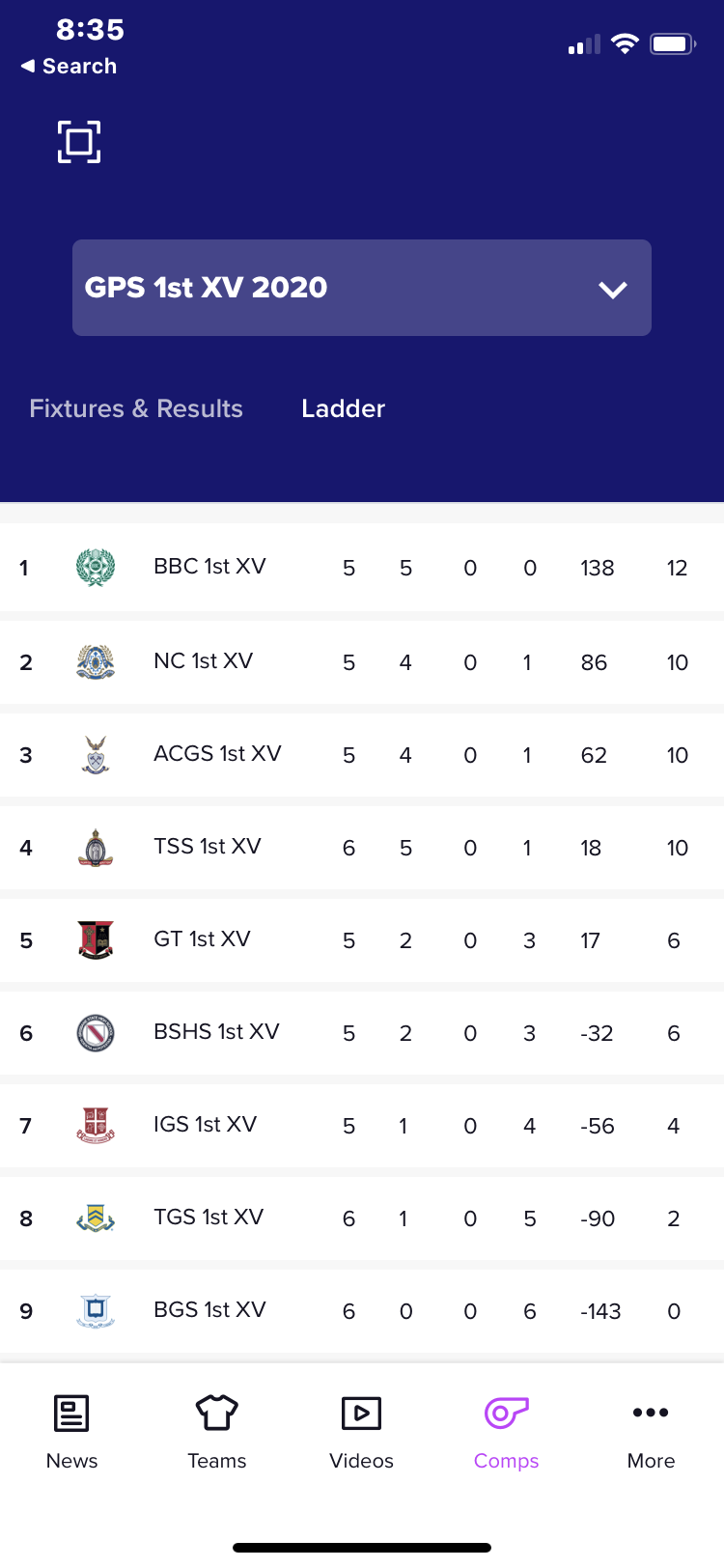Switch to Fixtures & Results tab
This screenshot has height=1568, width=724.
tap(136, 408)
